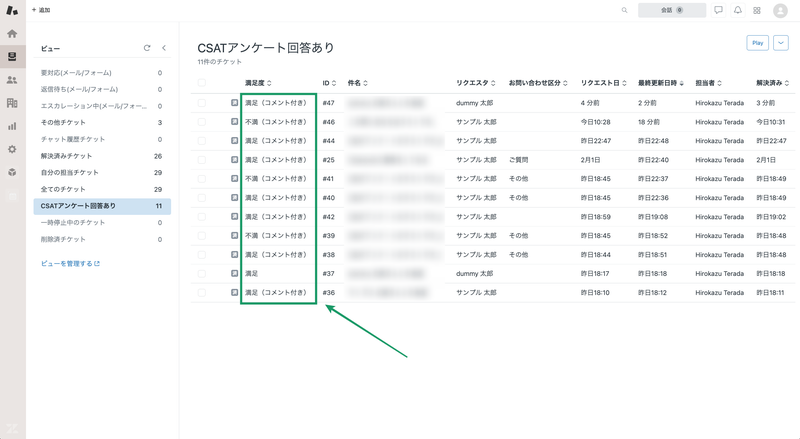Refresh the views list
The width and height of the screenshot is (800, 439).
tap(147, 48)
